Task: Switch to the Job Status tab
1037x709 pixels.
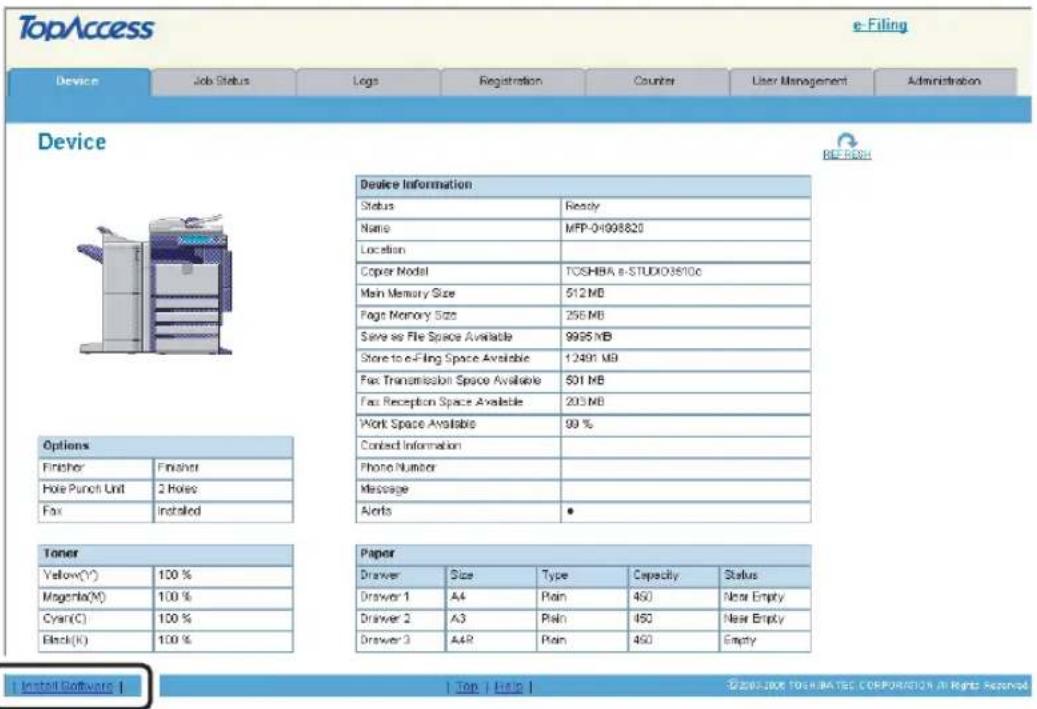Action: [x=222, y=81]
